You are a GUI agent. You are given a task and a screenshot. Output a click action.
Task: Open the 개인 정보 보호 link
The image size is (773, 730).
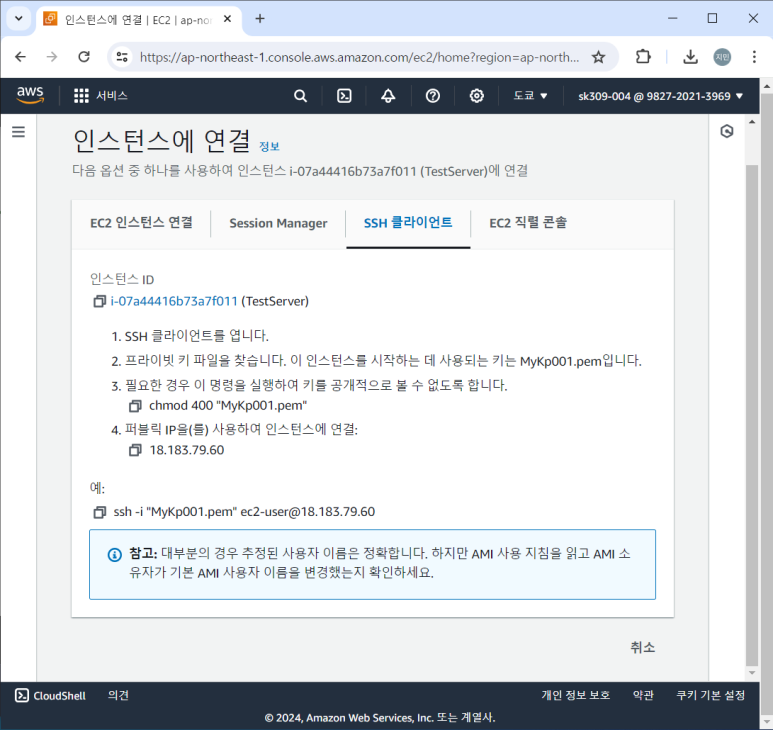(x=575, y=695)
